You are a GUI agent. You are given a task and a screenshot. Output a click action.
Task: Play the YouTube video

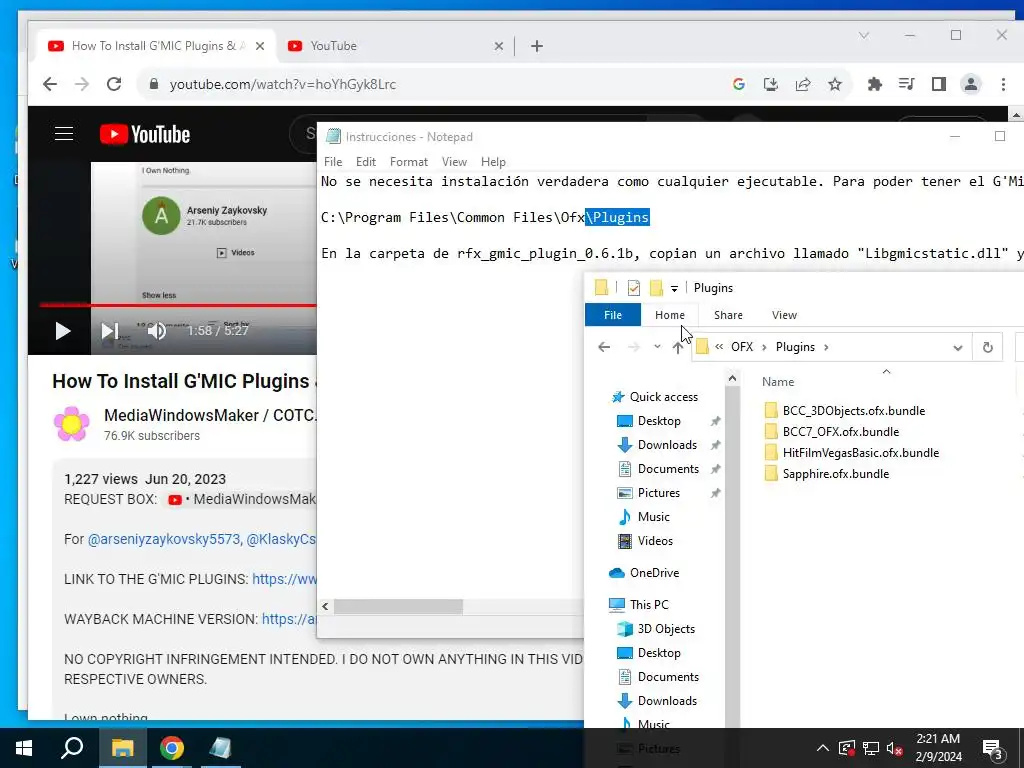click(x=62, y=331)
